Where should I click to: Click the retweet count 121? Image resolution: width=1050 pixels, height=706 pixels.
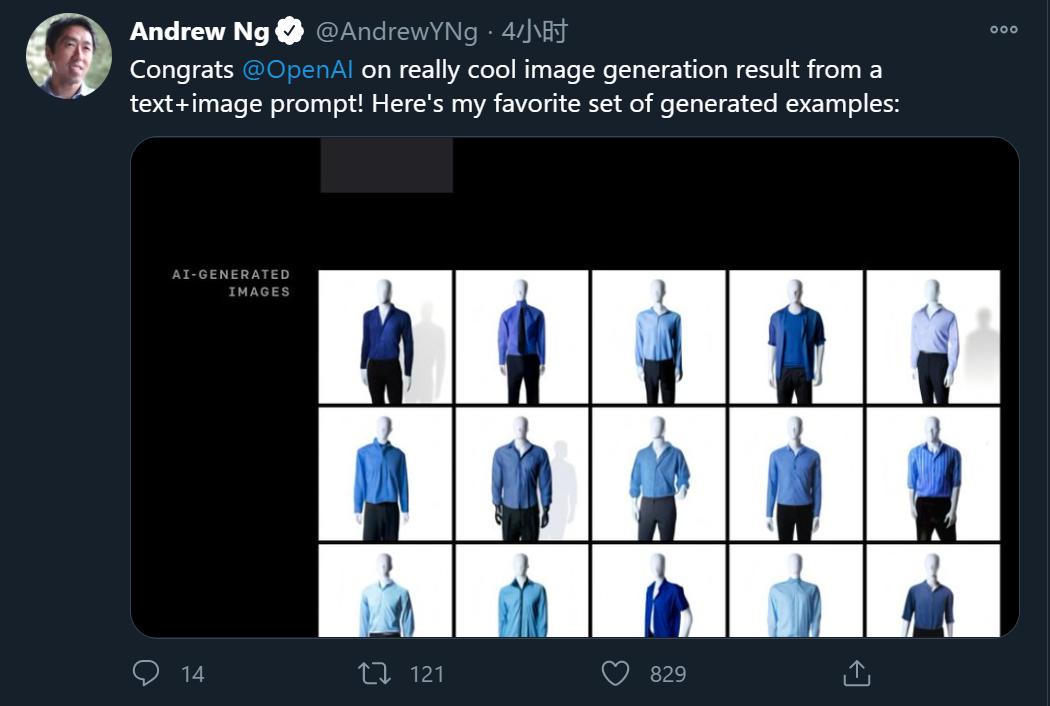coord(427,674)
